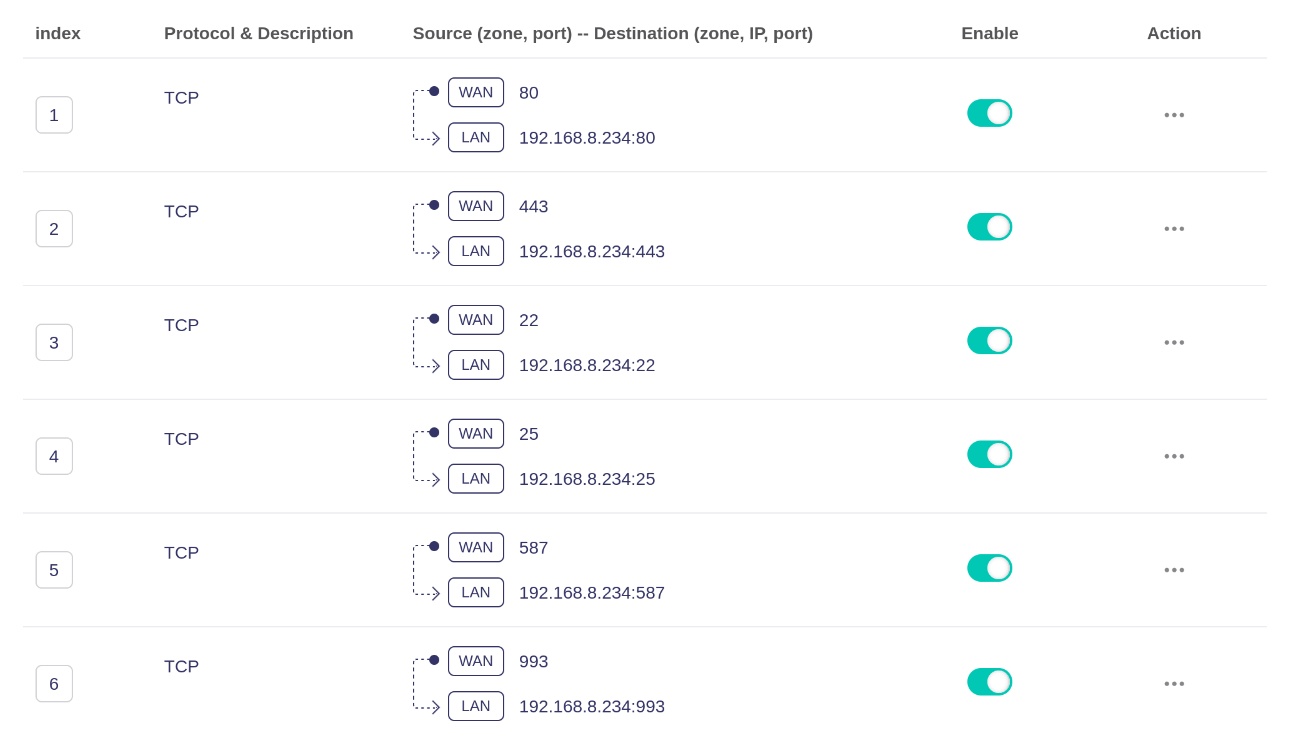The height and width of the screenshot is (738, 1291).
Task: Switch off the port 587 rule
Action: pyautogui.click(x=989, y=568)
